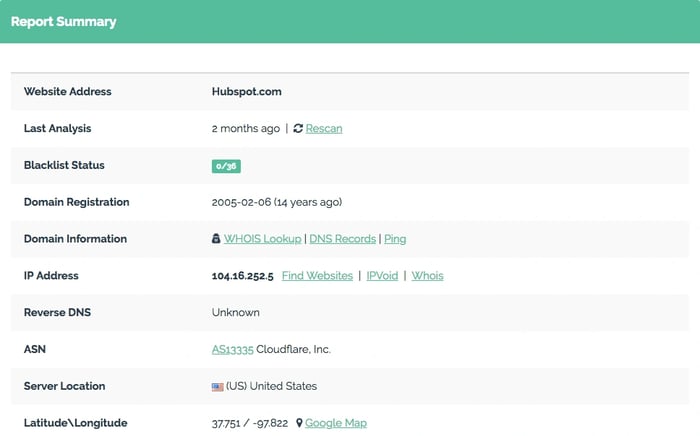The image size is (700, 436).
Task: Click the domain registration date 2005-02-06
Action: (x=241, y=202)
